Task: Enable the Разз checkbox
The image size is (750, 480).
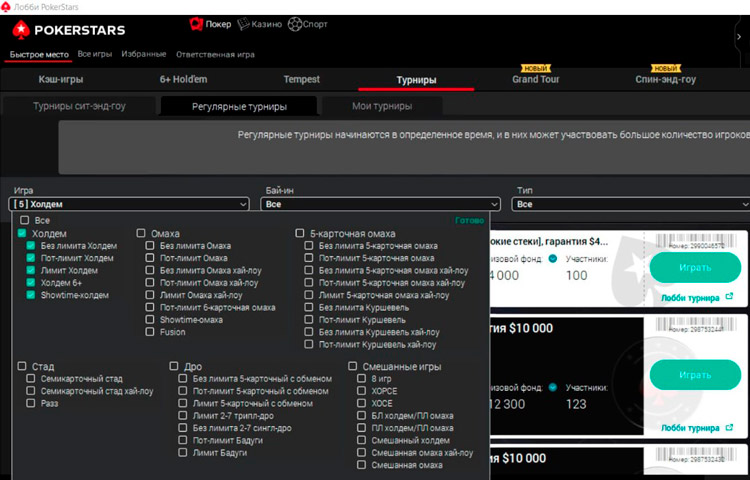Action: 31,403
